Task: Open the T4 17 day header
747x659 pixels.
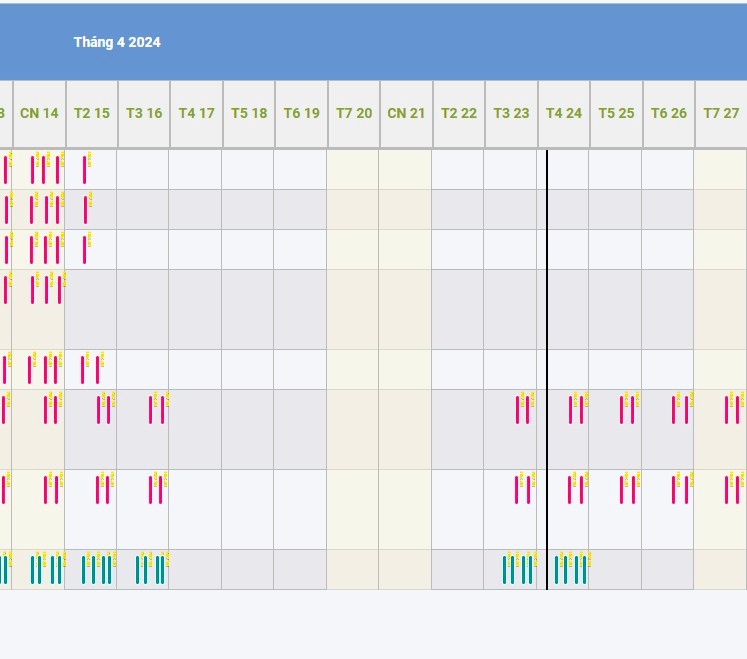Action: [196, 113]
